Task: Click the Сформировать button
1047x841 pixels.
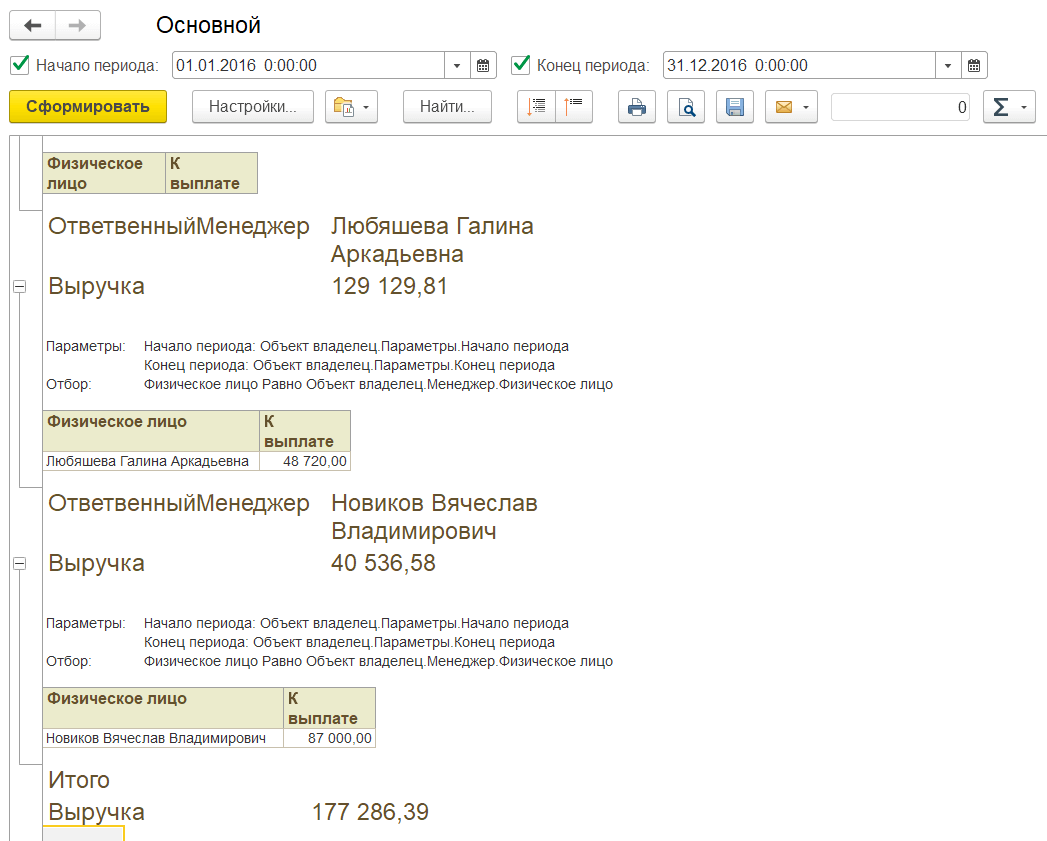Action: tap(88, 107)
